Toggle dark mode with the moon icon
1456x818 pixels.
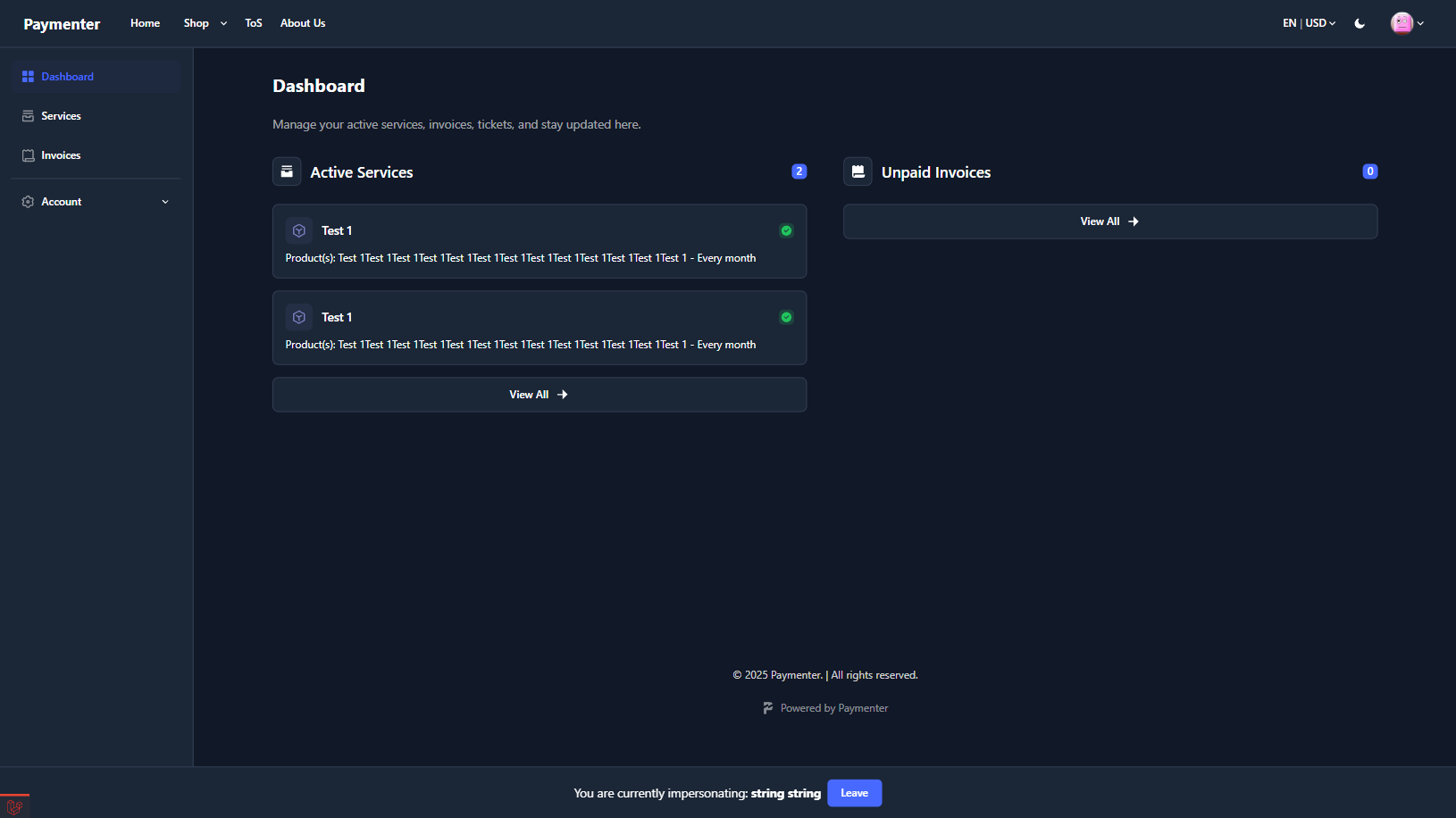(1360, 23)
